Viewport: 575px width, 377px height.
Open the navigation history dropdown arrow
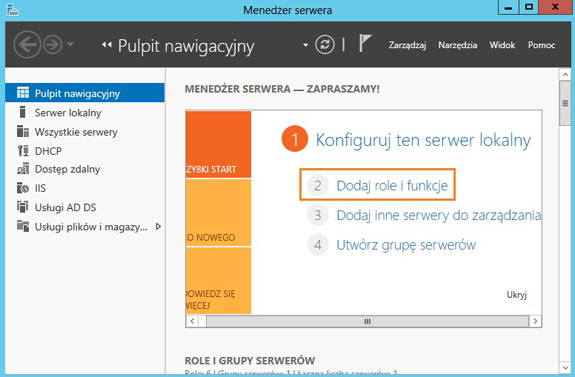point(70,45)
